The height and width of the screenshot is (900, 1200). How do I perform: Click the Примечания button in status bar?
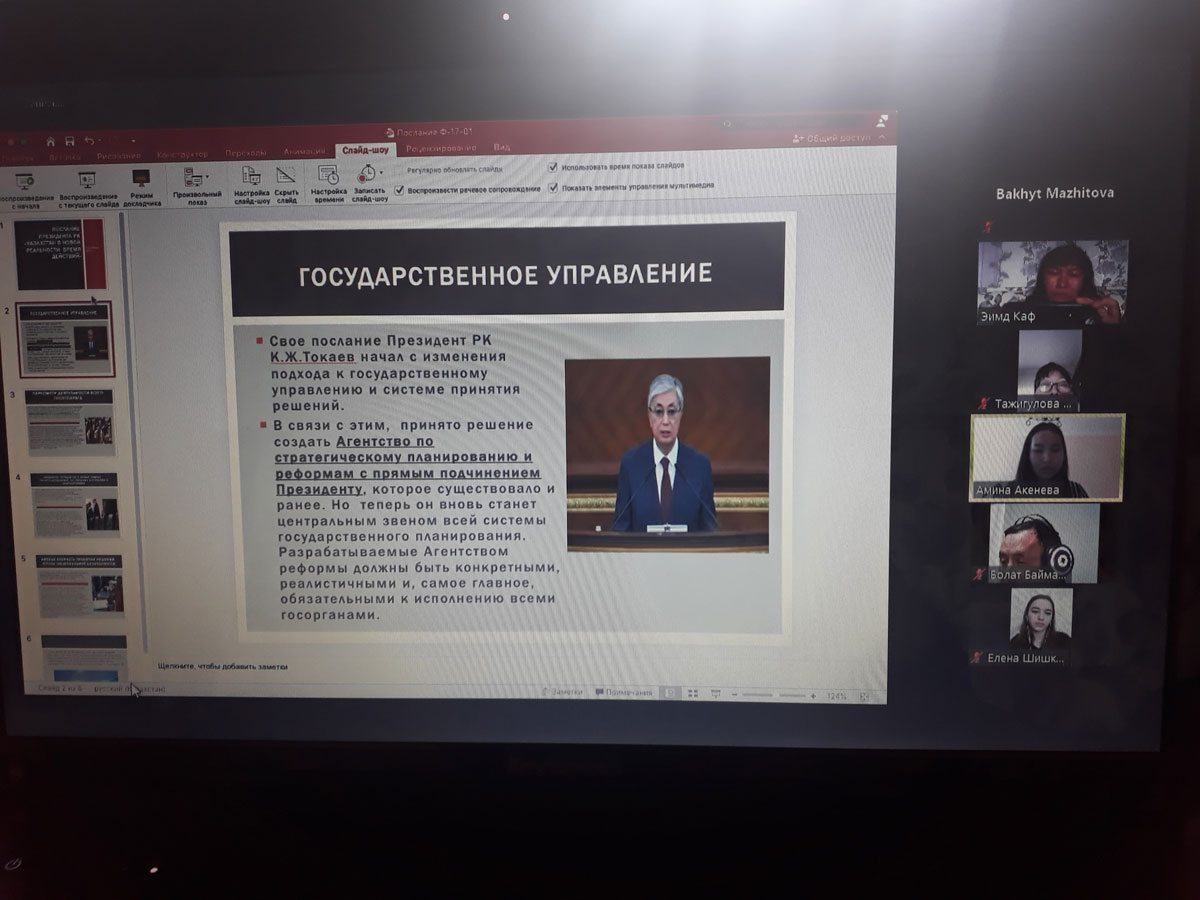623,692
